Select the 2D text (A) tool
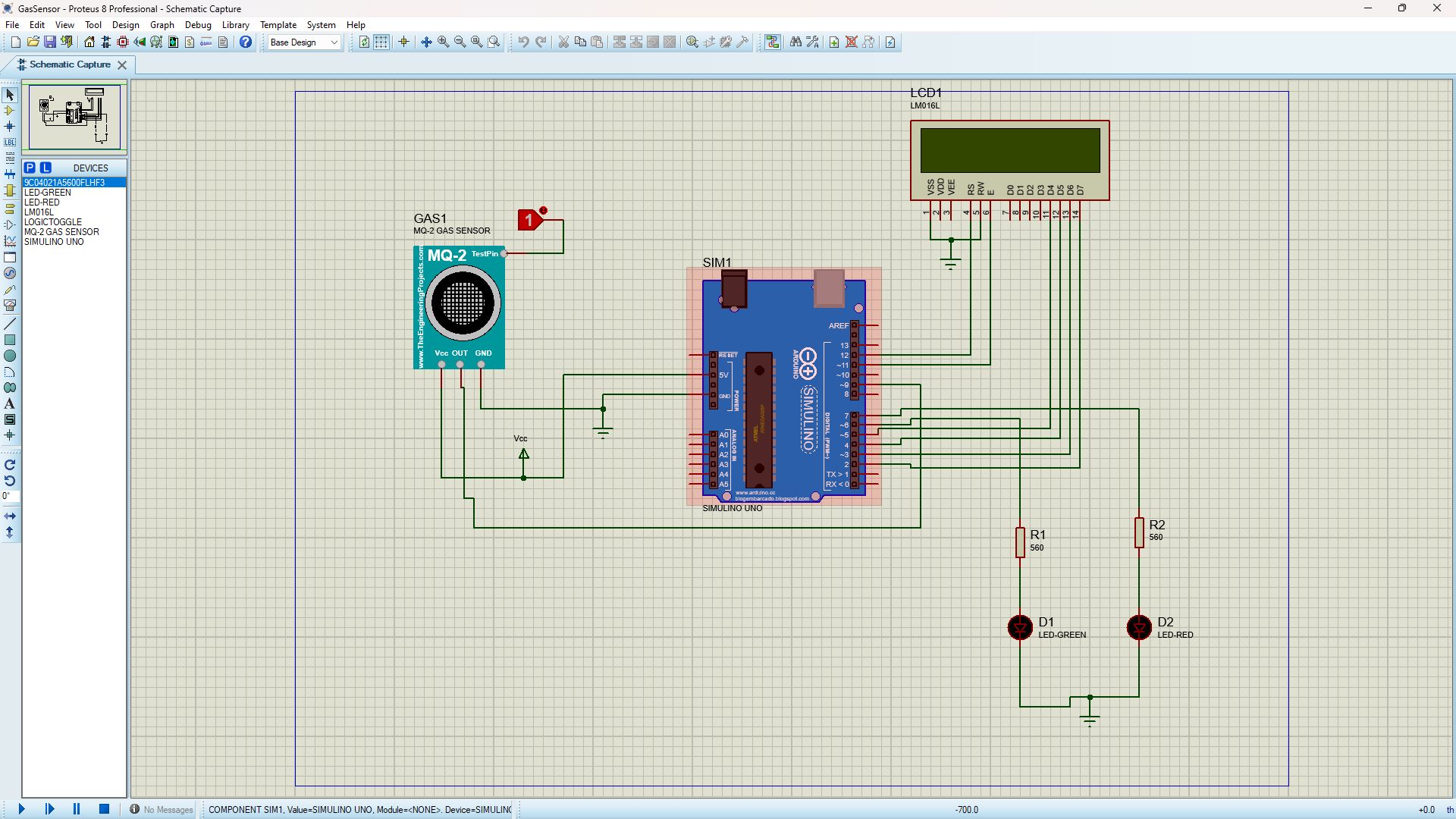This screenshot has height=819, width=1456. (x=10, y=403)
